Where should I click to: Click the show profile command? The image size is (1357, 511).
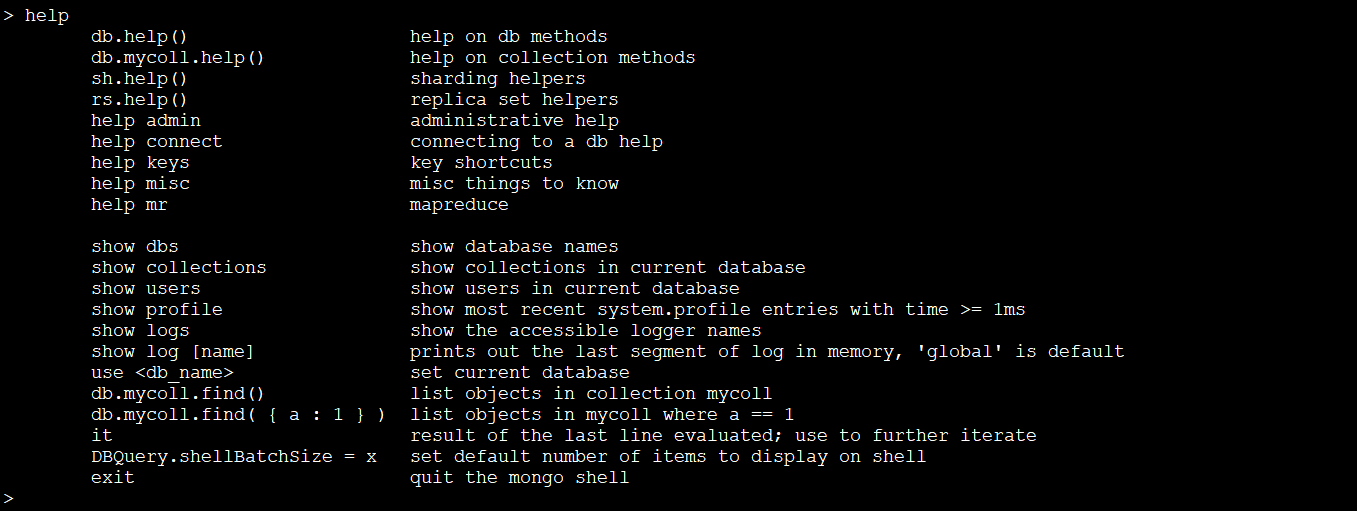pyautogui.click(x=157, y=309)
